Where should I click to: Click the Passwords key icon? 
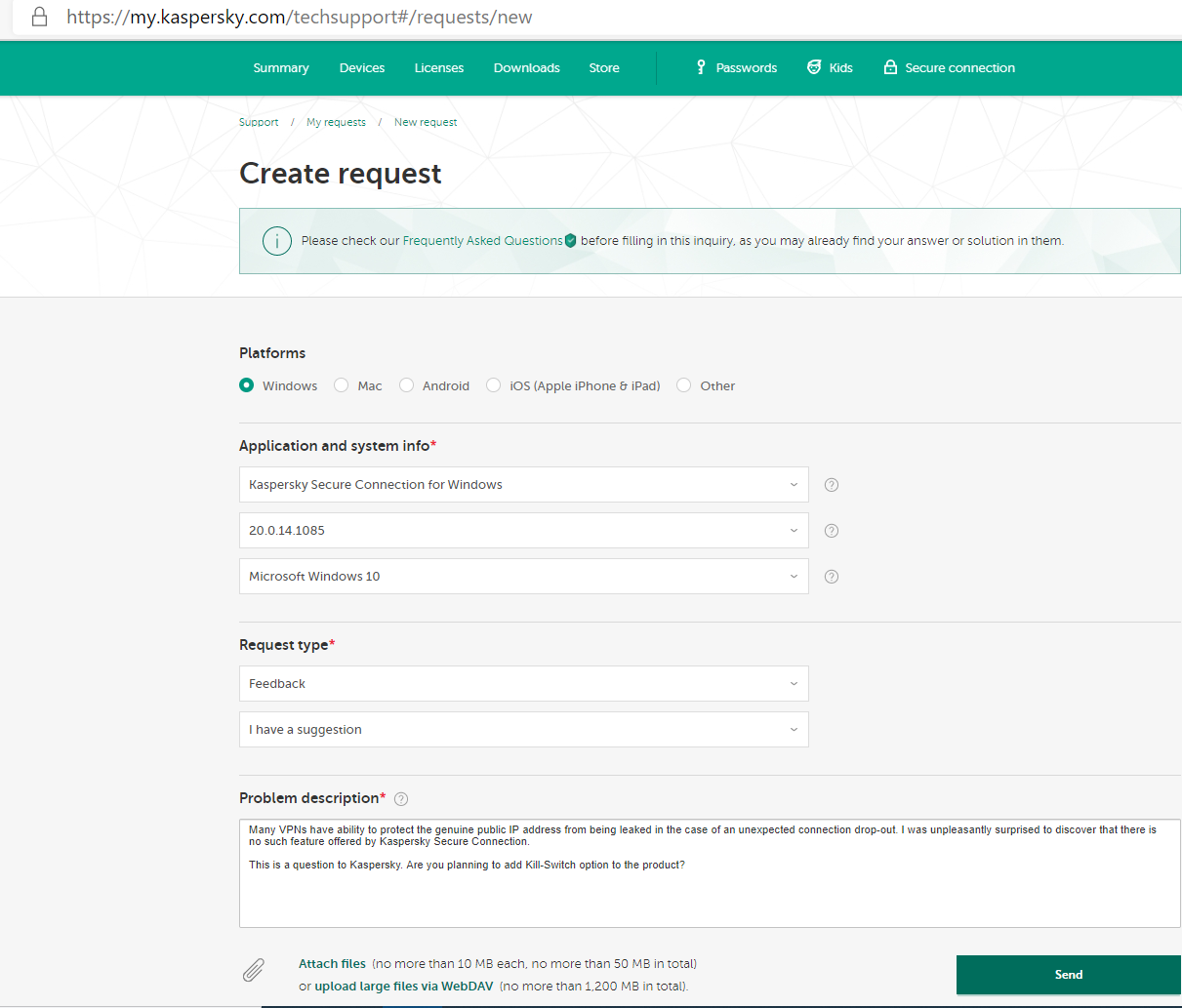(x=701, y=67)
